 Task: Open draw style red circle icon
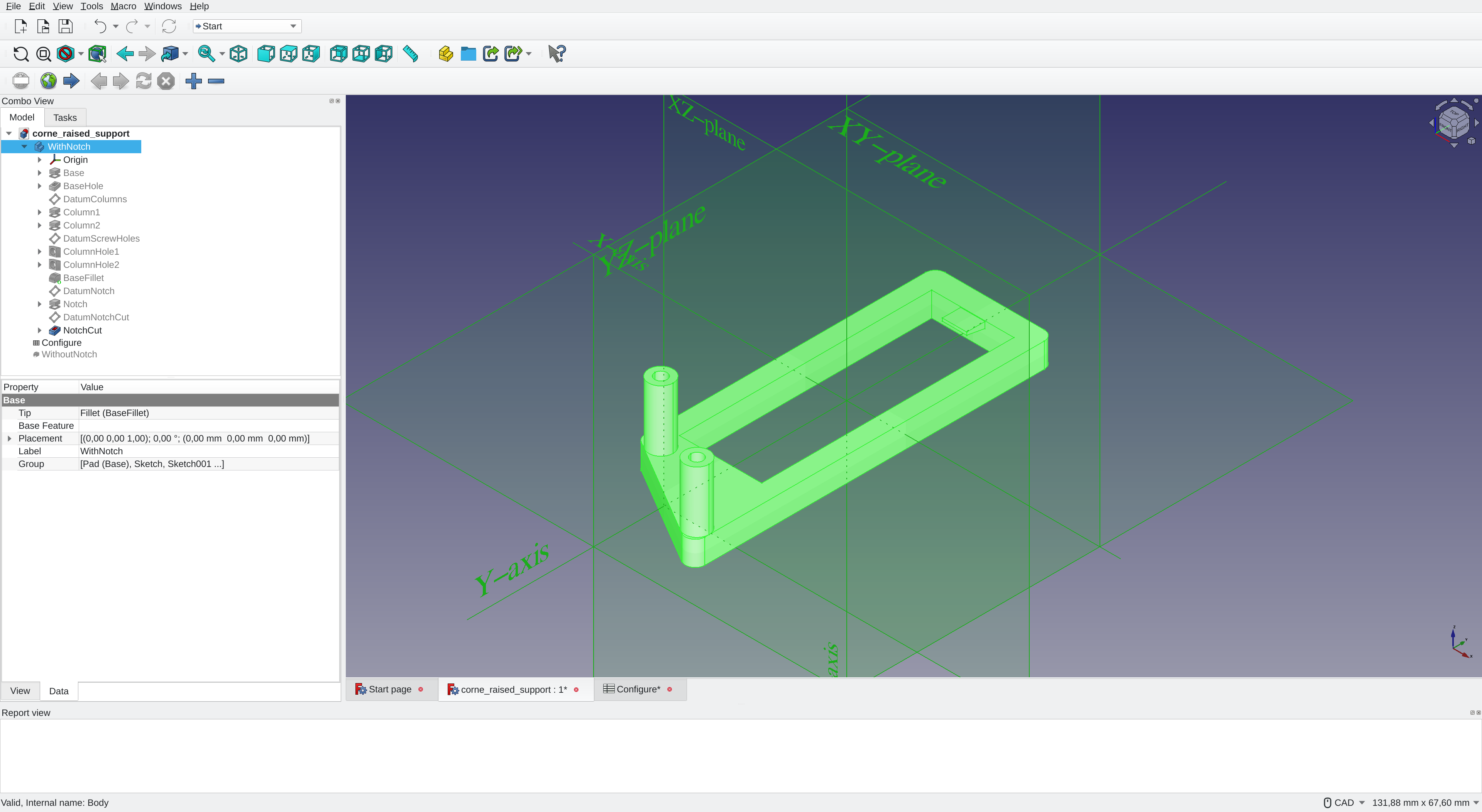coord(66,54)
